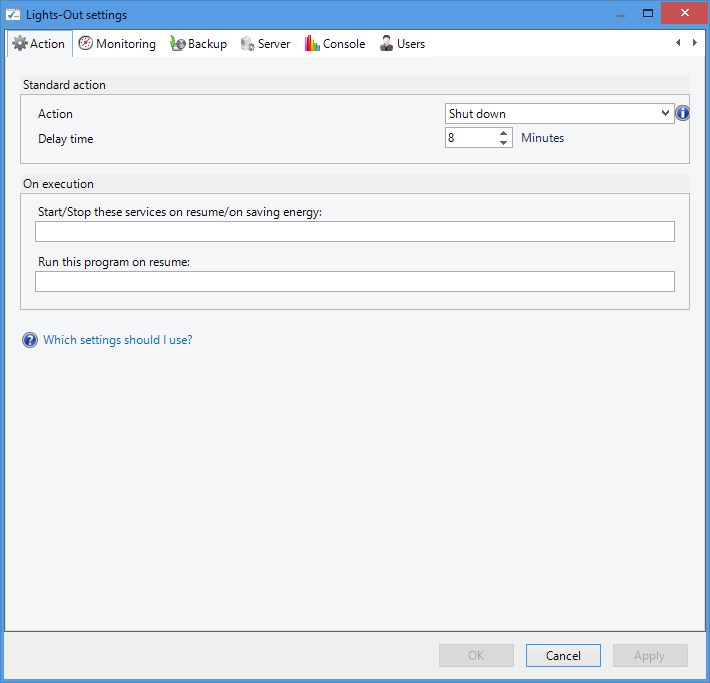The width and height of the screenshot is (710, 683).
Task: Click the Start/Stop services input field
Action: 355,231
